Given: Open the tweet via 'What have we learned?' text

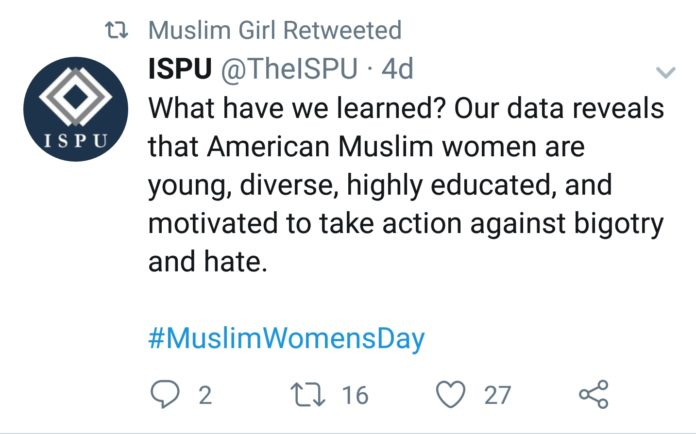Looking at the screenshot, I should click(x=297, y=108).
